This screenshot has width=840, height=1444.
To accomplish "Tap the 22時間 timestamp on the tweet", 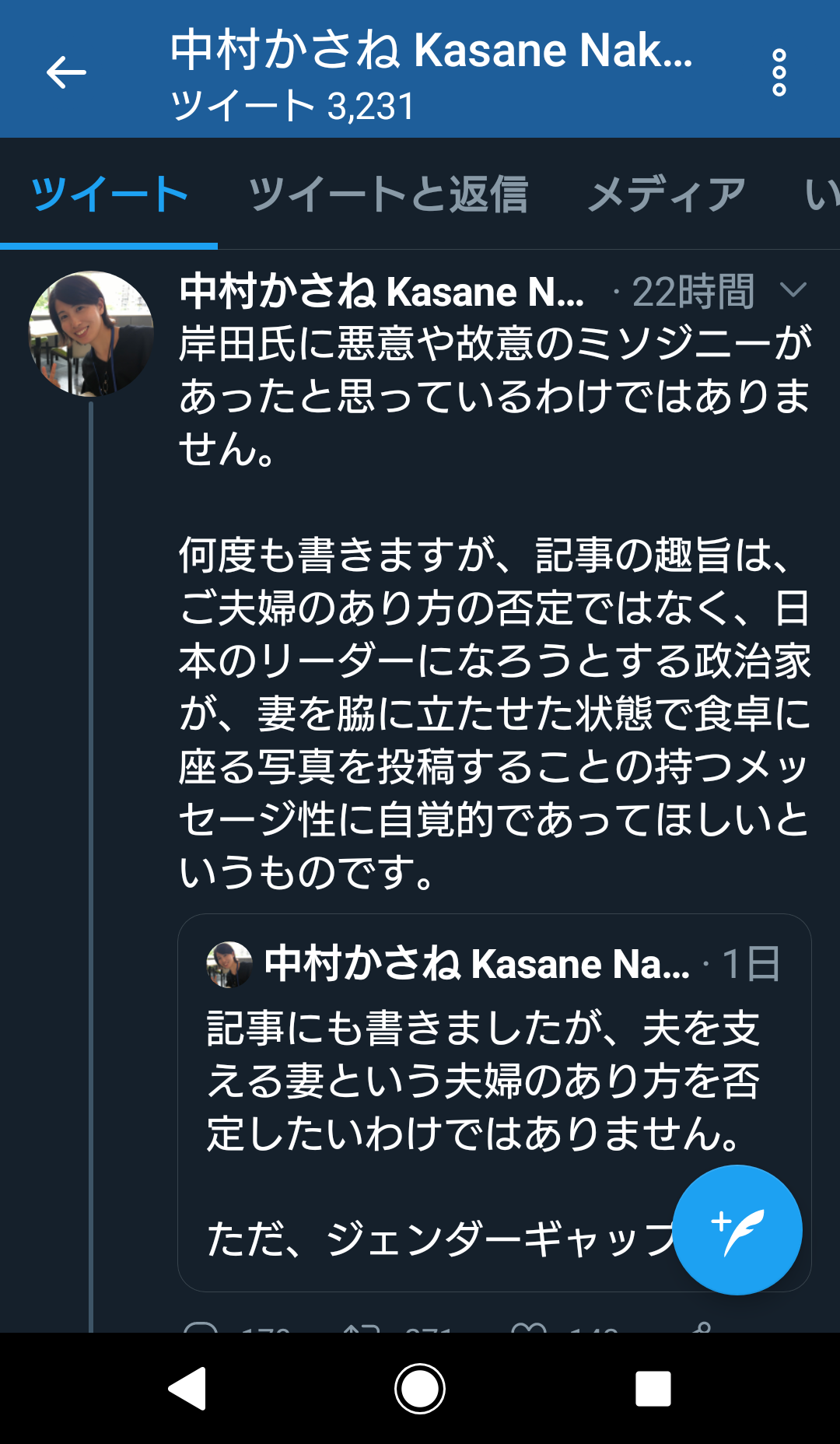I will click(692, 292).
